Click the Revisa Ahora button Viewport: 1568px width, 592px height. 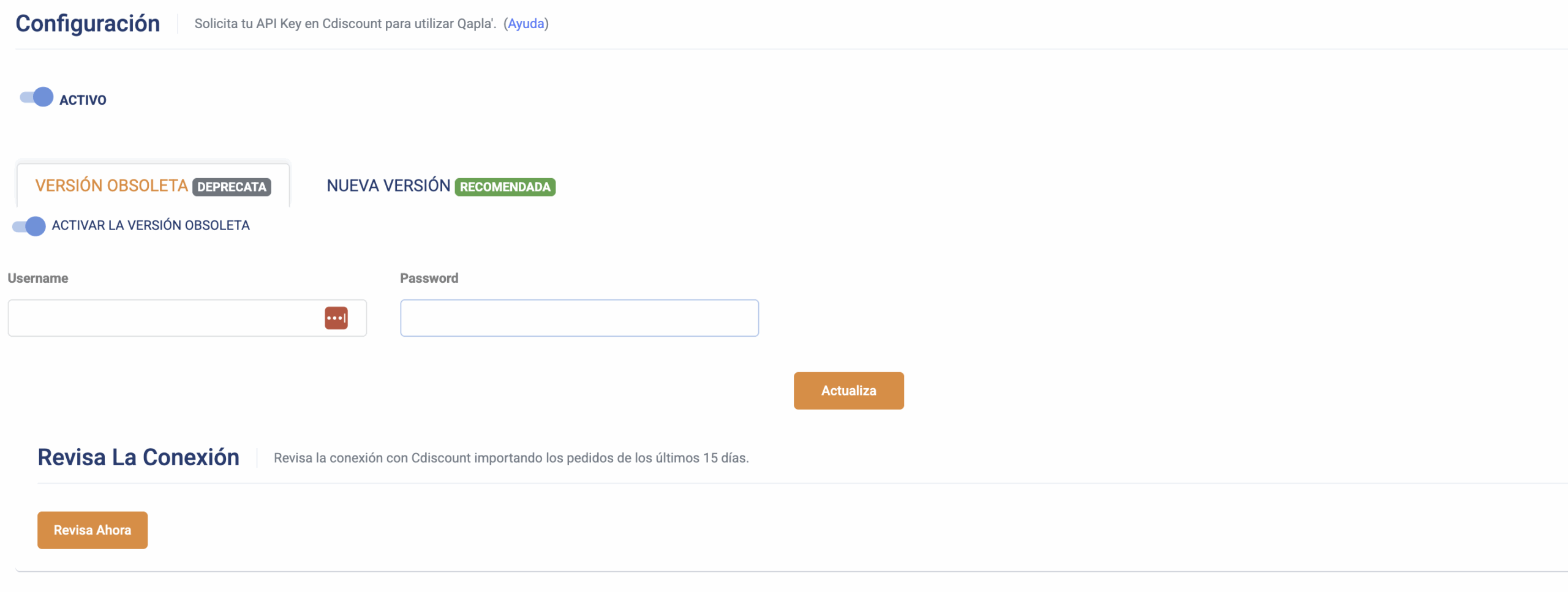(92, 530)
